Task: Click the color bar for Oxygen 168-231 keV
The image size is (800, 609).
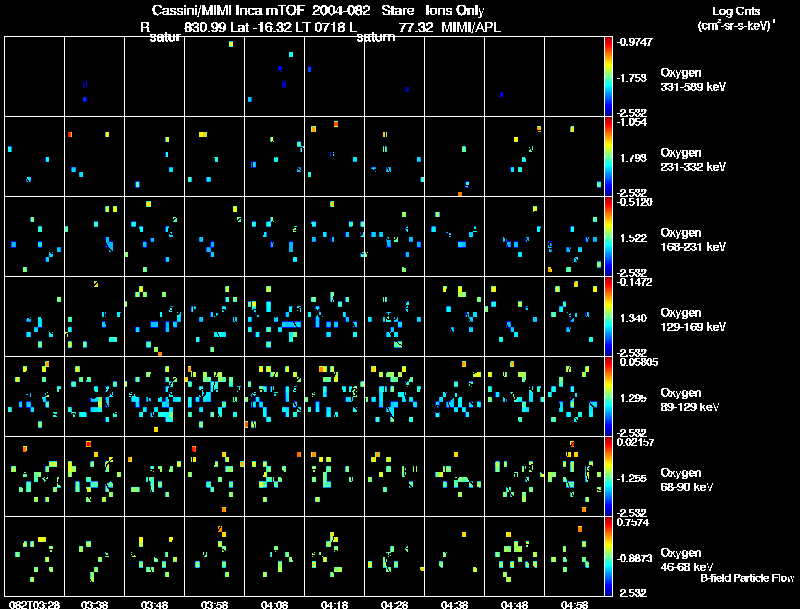Action: (608, 236)
